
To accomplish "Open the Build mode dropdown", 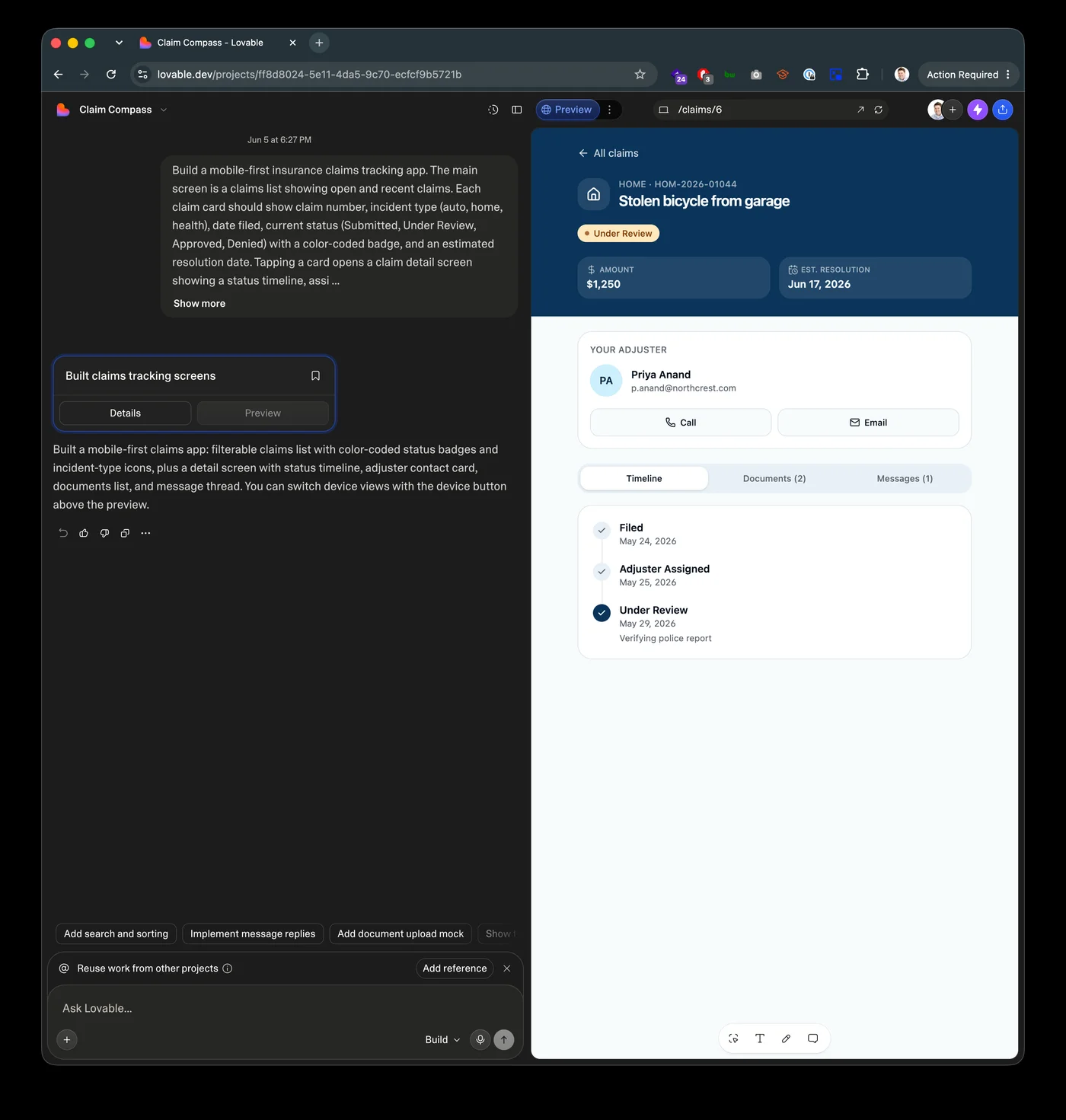I will click(x=442, y=1039).
